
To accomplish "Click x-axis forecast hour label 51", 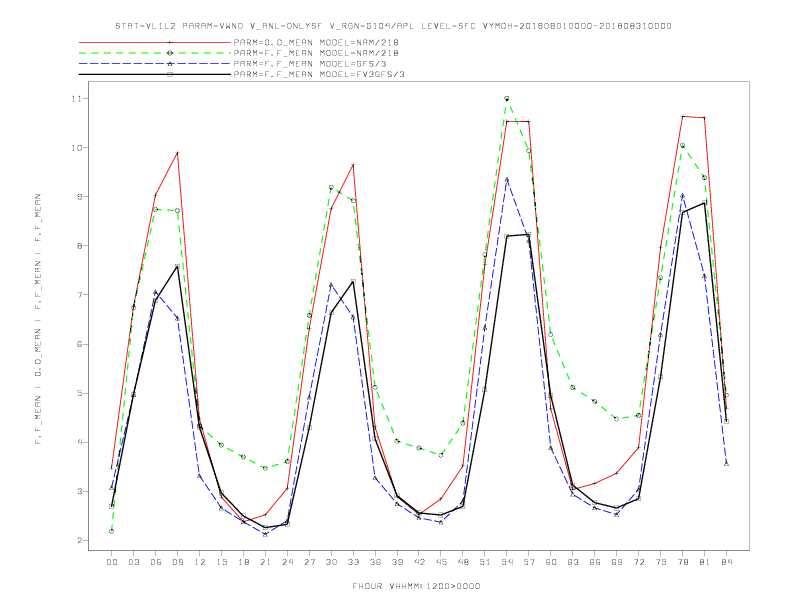I will coord(485,562).
